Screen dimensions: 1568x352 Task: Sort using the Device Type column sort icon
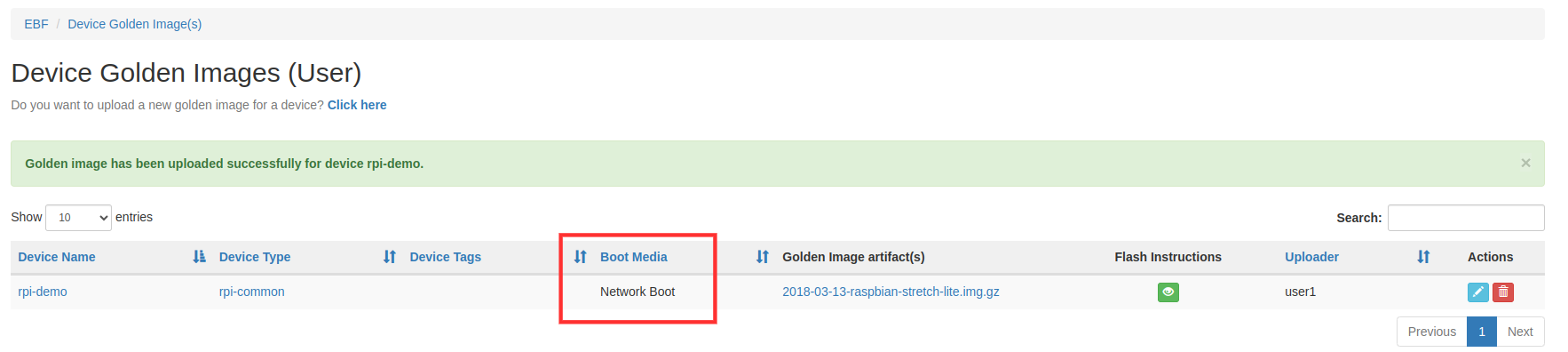click(x=389, y=257)
